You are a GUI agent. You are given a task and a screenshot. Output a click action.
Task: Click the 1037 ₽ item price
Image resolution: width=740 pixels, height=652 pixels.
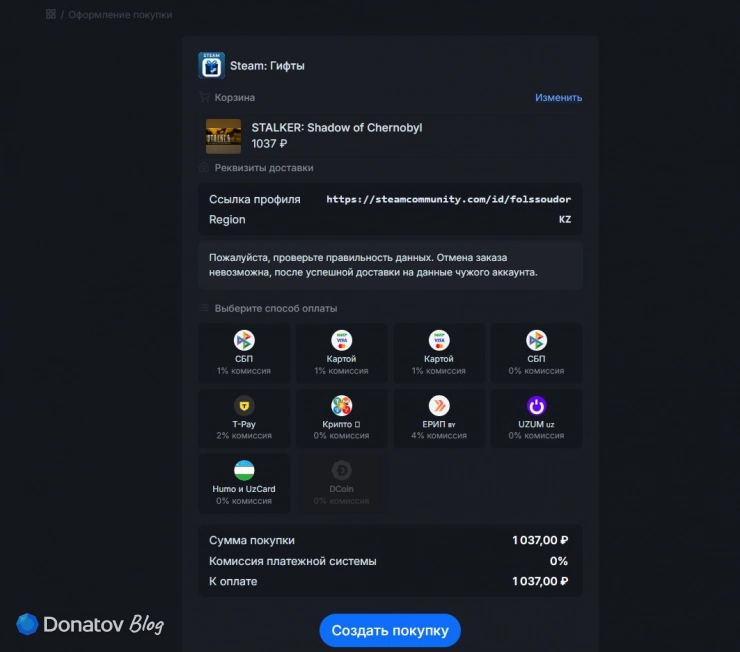(x=269, y=143)
